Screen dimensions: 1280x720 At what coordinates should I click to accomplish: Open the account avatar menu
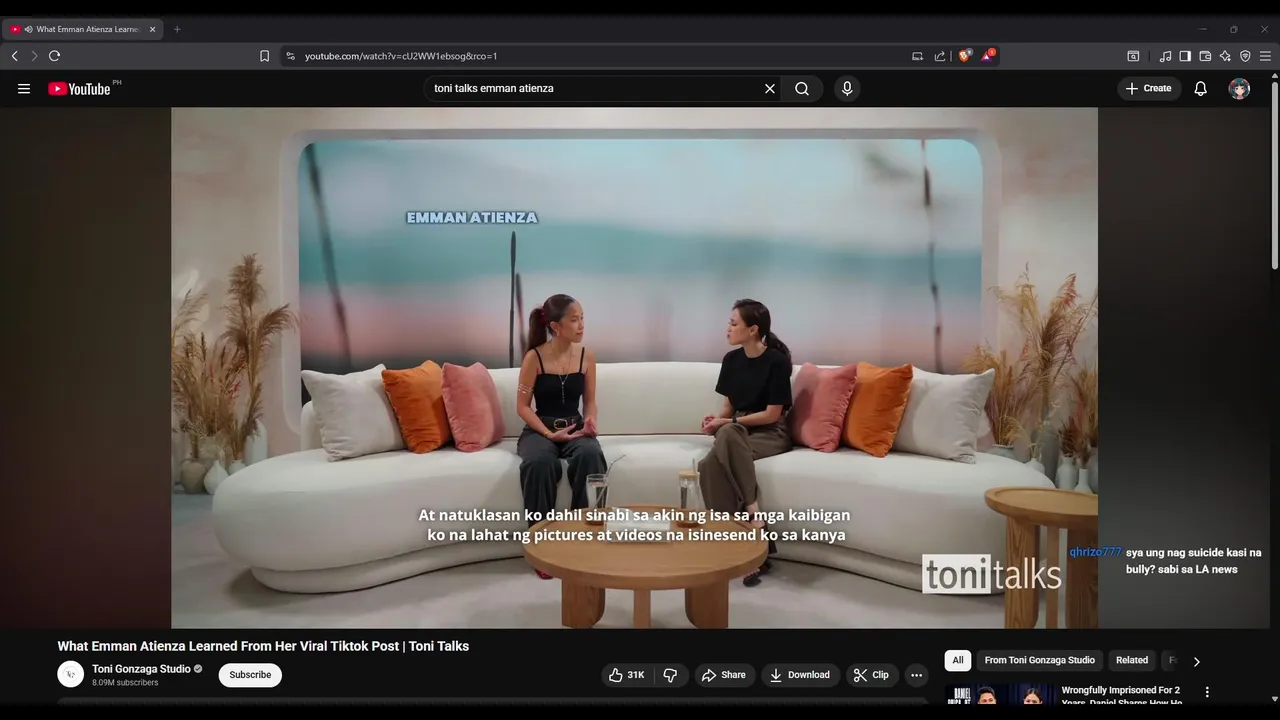pyautogui.click(x=1240, y=88)
